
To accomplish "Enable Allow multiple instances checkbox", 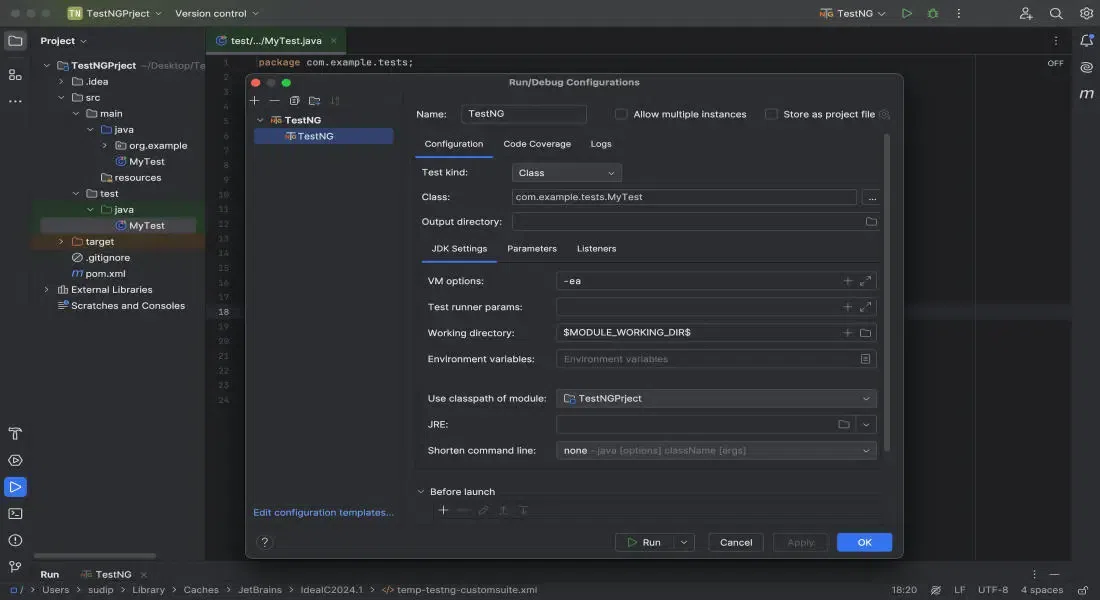I will [621, 114].
